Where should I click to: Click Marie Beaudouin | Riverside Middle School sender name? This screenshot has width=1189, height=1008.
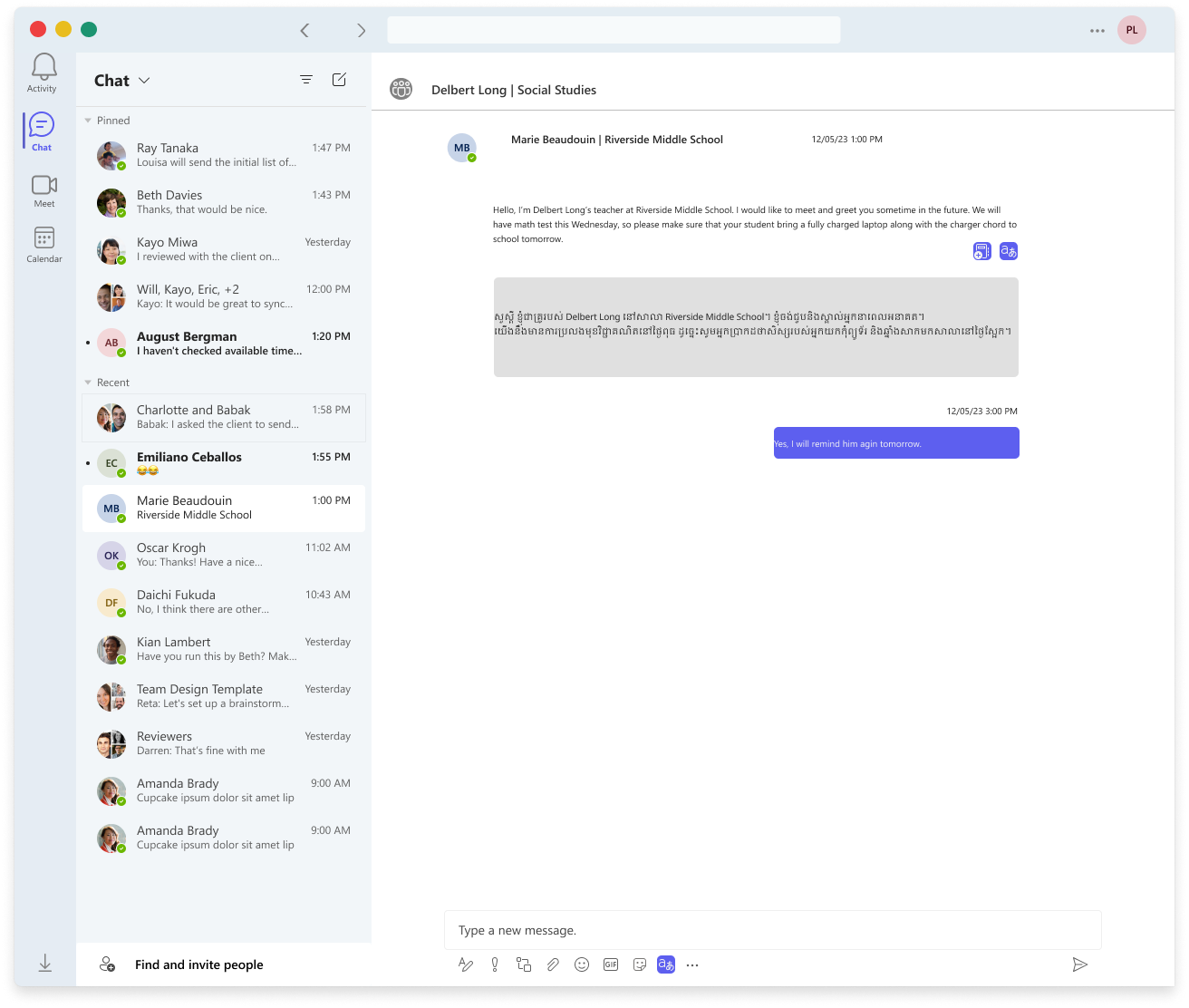point(617,140)
